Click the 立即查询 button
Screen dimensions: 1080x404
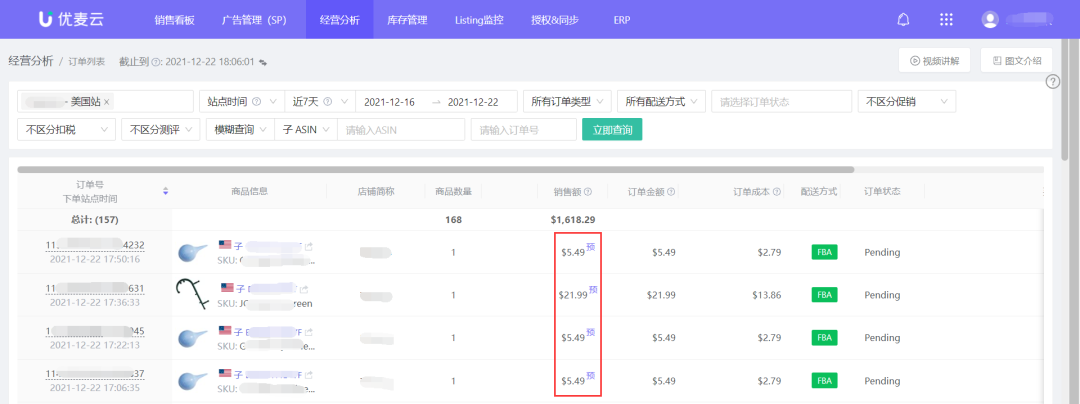[x=612, y=129]
